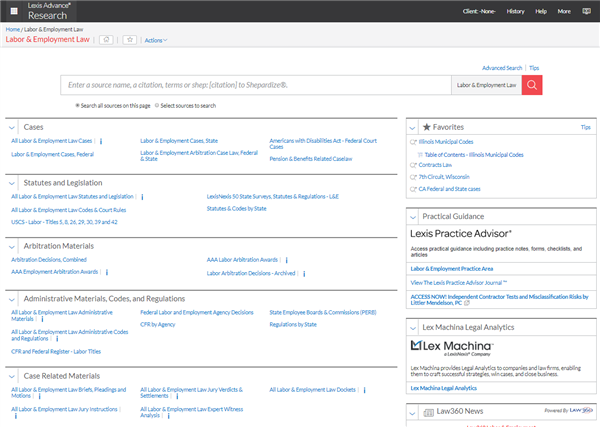The image size is (600, 427).
Task: Search icon next to Contracts Law favorite
Action: pyautogui.click(x=413, y=165)
